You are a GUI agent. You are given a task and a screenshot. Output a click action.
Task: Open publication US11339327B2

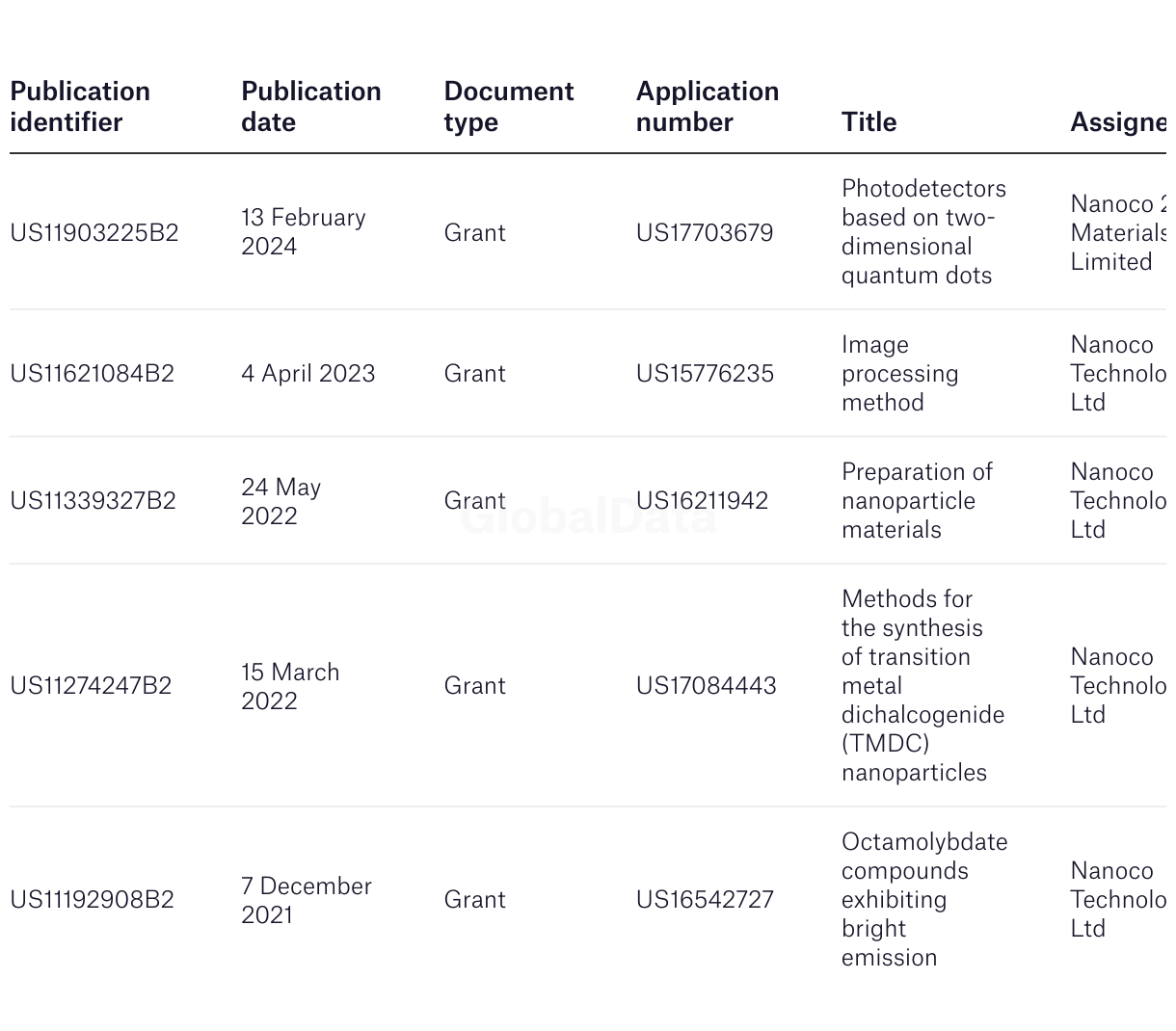(x=93, y=501)
